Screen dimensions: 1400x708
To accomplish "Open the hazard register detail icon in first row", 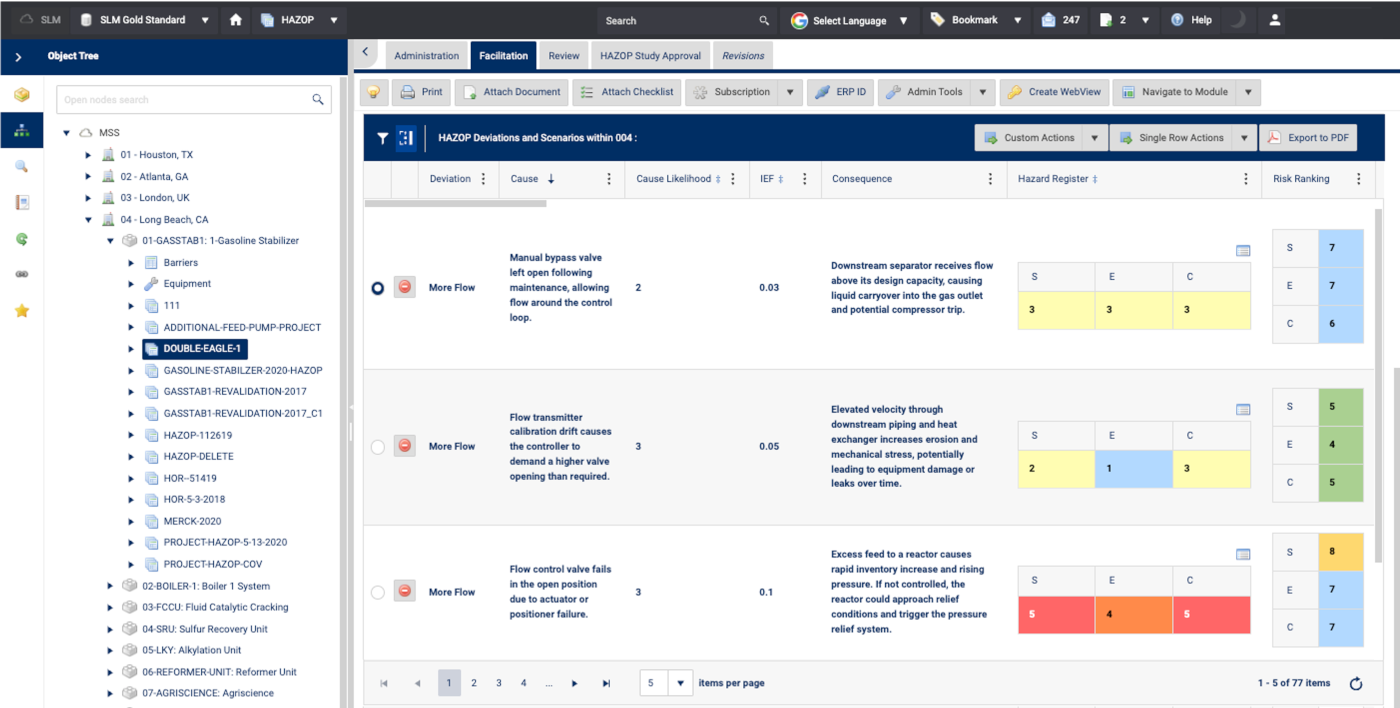I will point(1243,250).
